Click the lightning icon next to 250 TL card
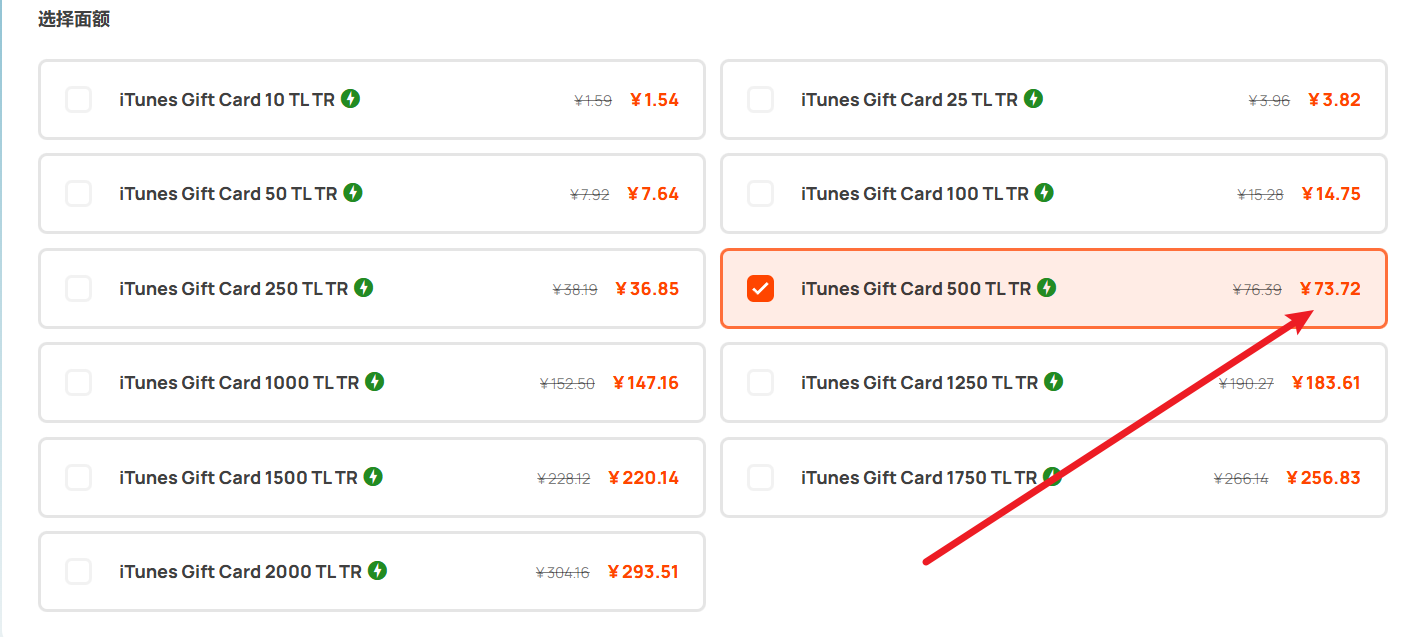 [364, 287]
